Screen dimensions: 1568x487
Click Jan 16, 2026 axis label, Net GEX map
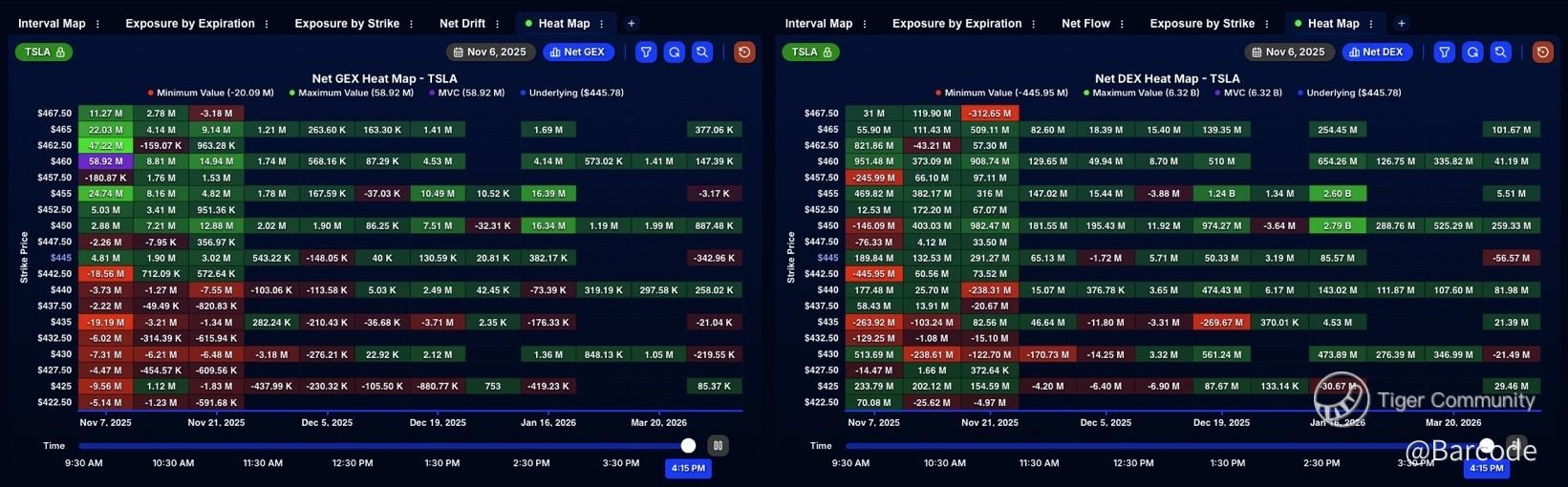pos(548,422)
